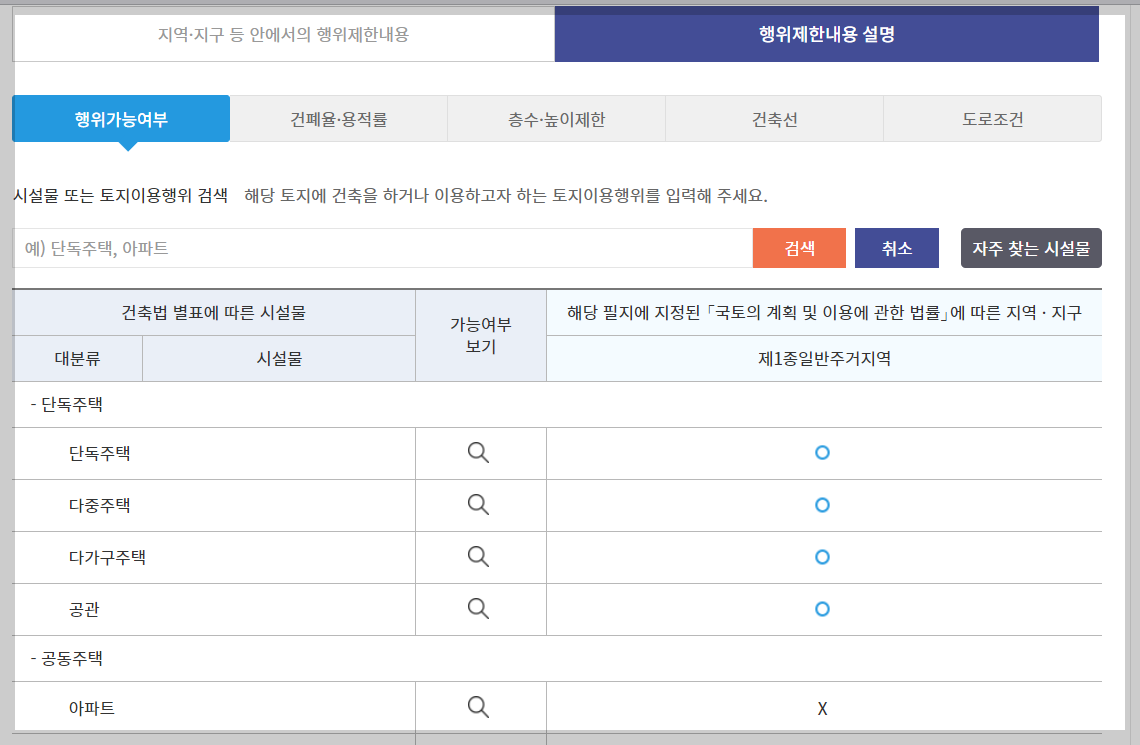Select the 다가구주택 facility label
The height and width of the screenshot is (745, 1140).
click(x=107, y=557)
